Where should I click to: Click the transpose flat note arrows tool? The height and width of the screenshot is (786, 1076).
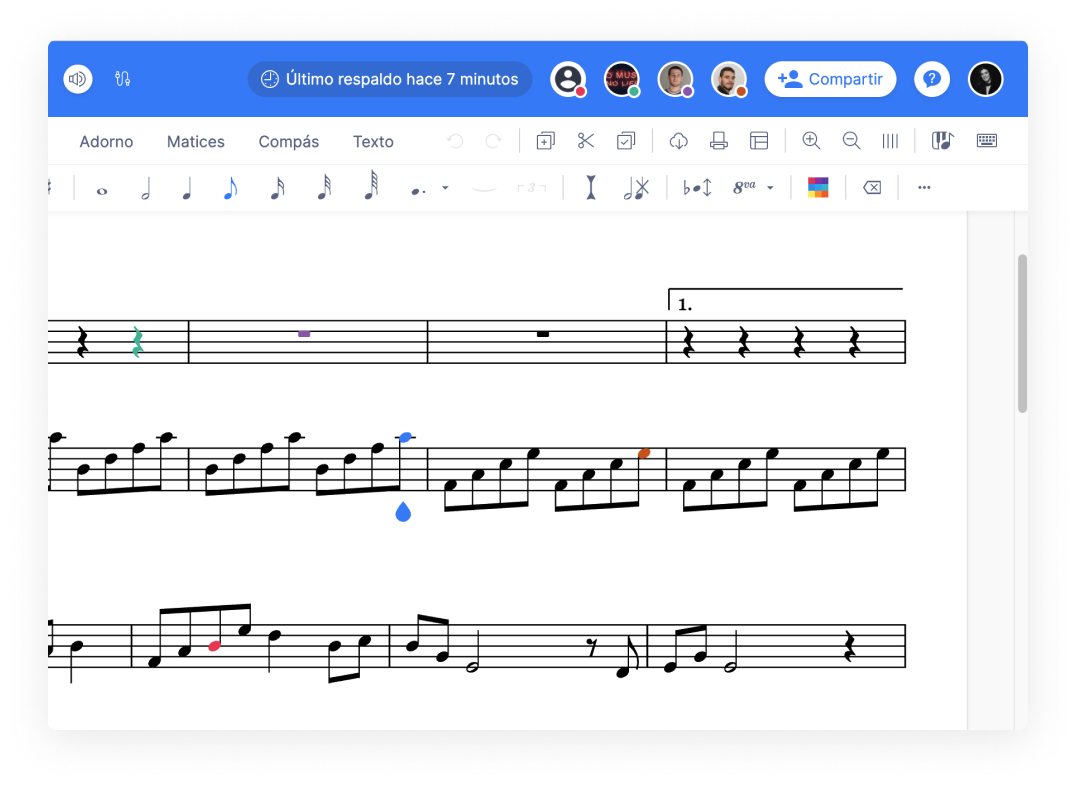(697, 187)
